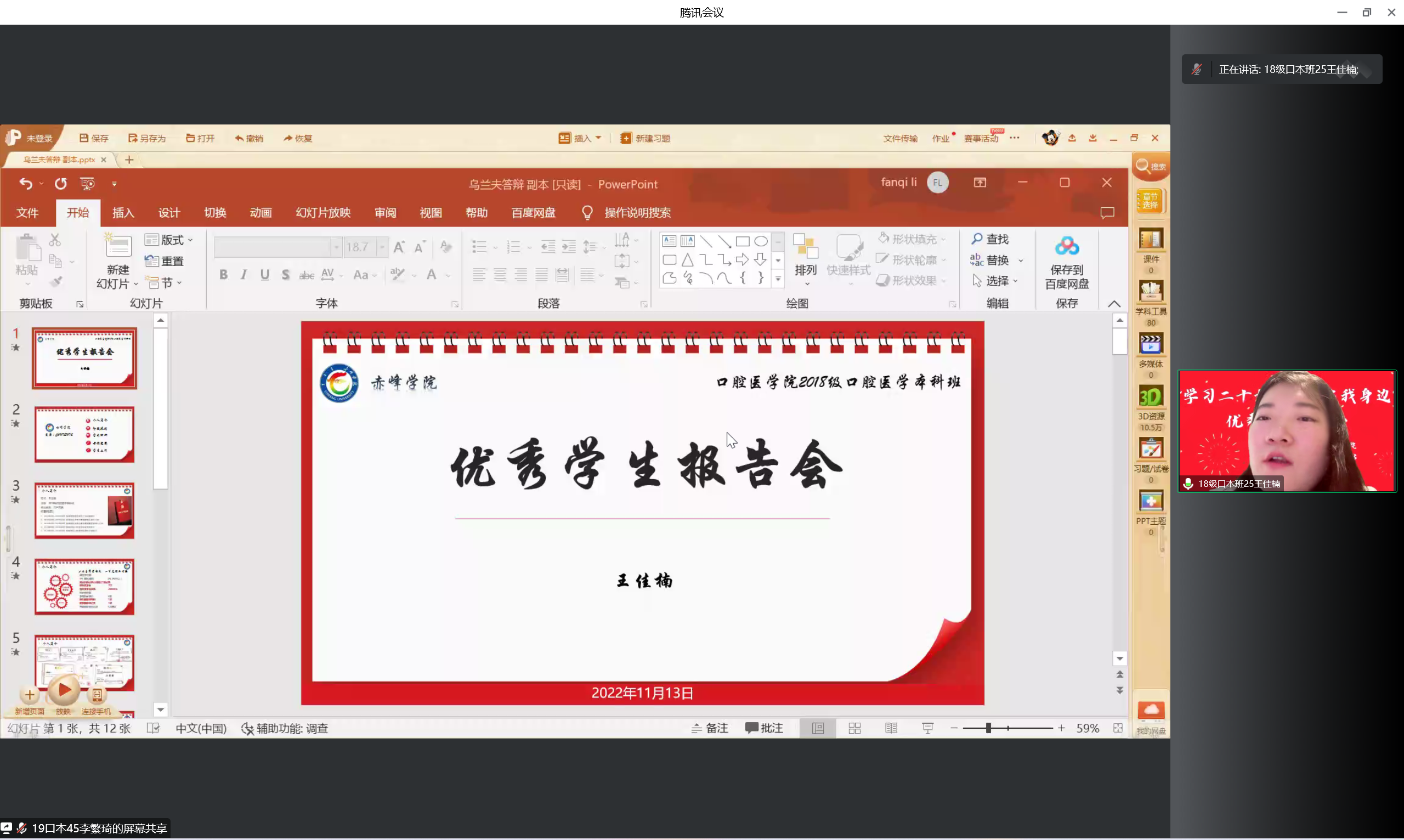Click the Find search icon
Viewport: 1404px width, 840px height.
[x=977, y=239]
